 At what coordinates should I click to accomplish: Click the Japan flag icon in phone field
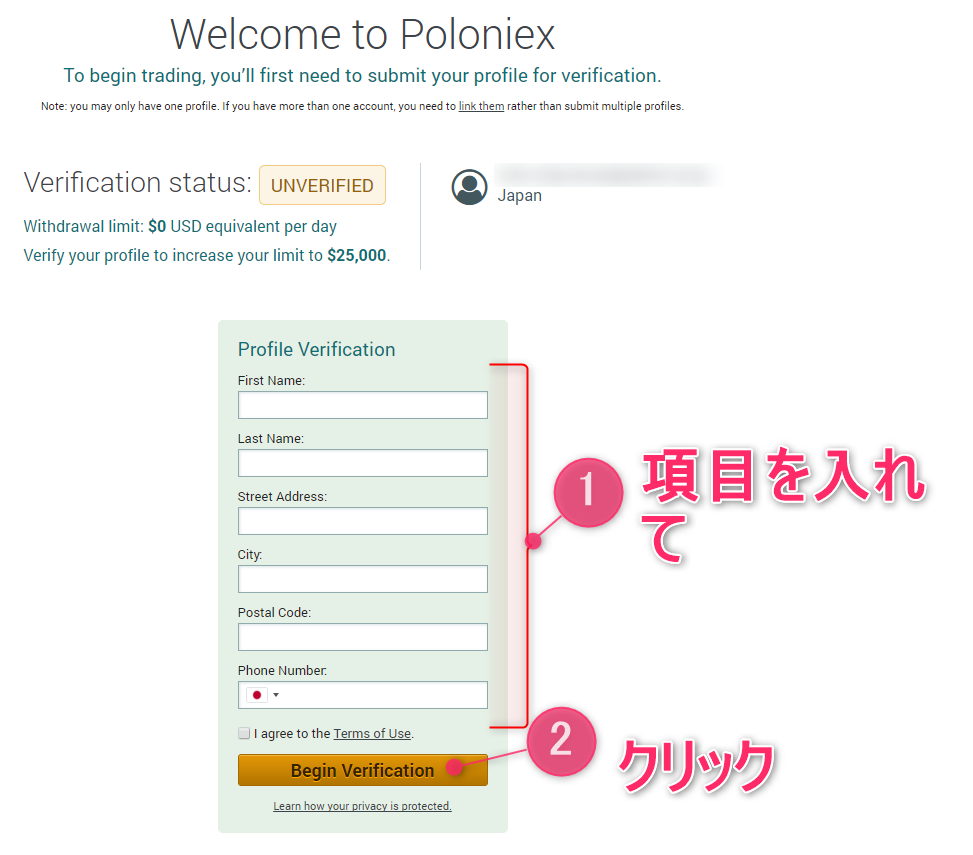point(257,695)
